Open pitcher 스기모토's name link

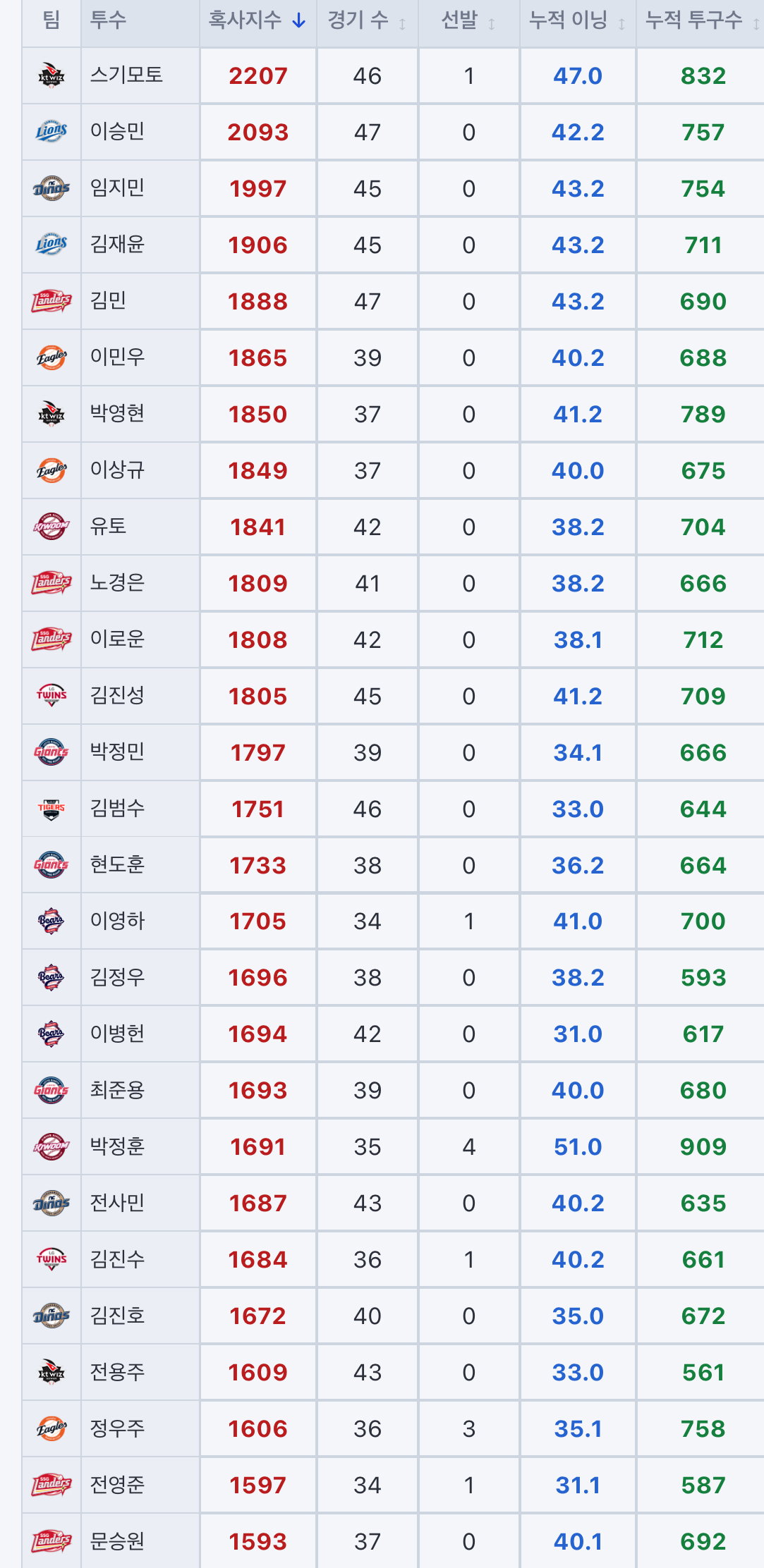(126, 75)
